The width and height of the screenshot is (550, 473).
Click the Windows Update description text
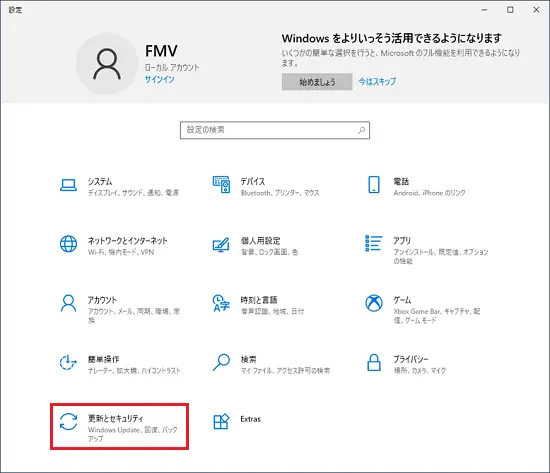click(x=133, y=434)
